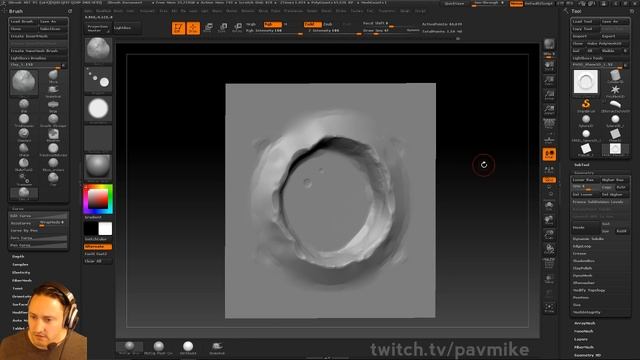Viewport: 640px width, 360px height.
Task: Select the Move brush icon
Action: pos(53,75)
